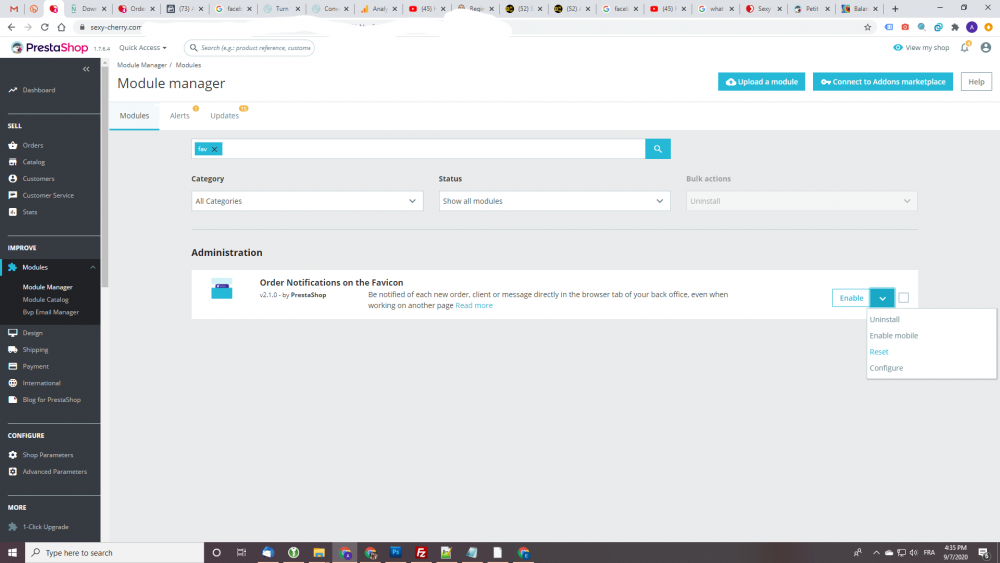The image size is (1000, 563).
Task: Choose Uninstall from the module menu
Action: [x=885, y=319]
